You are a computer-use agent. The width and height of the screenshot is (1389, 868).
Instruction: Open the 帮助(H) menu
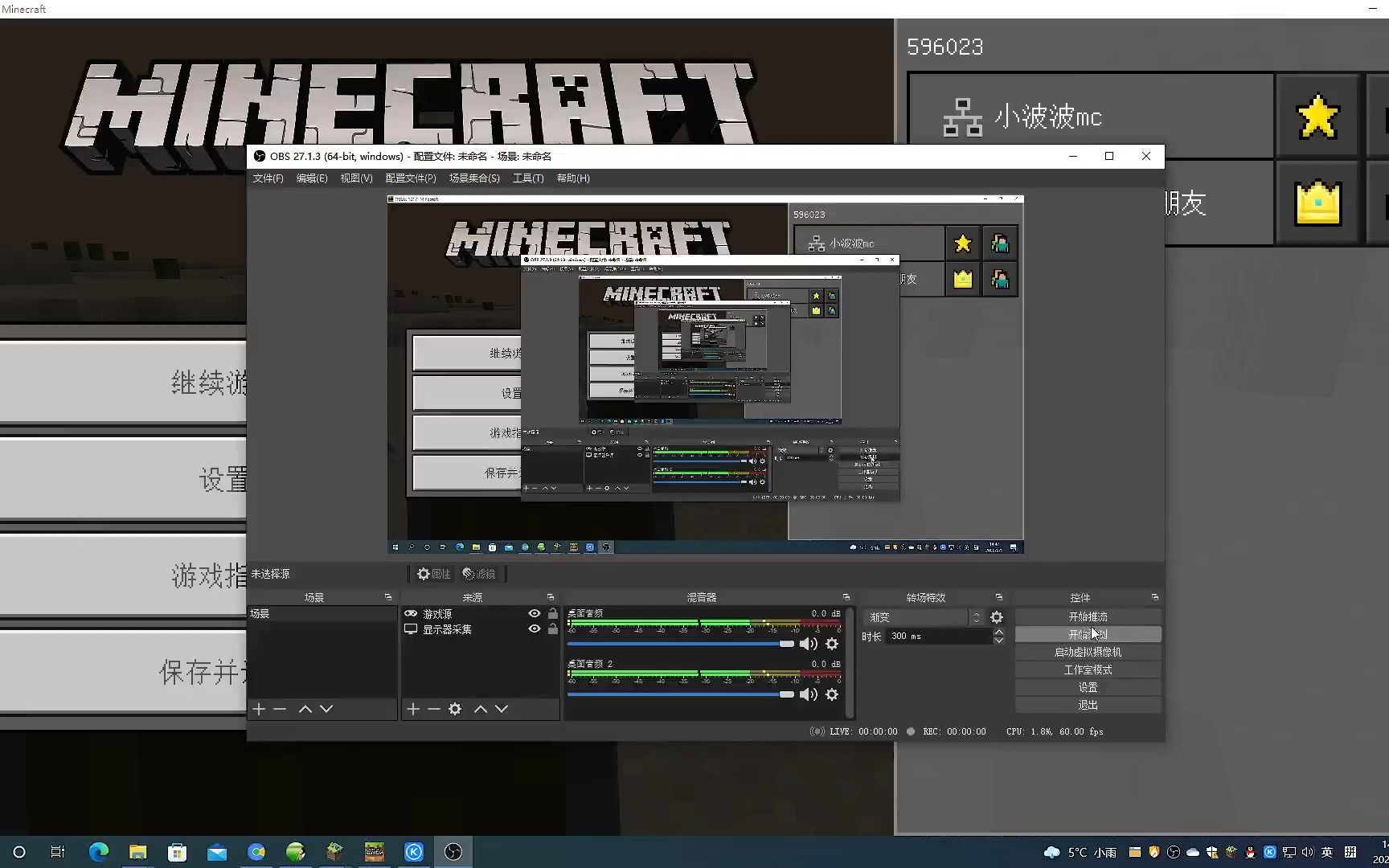click(x=573, y=178)
